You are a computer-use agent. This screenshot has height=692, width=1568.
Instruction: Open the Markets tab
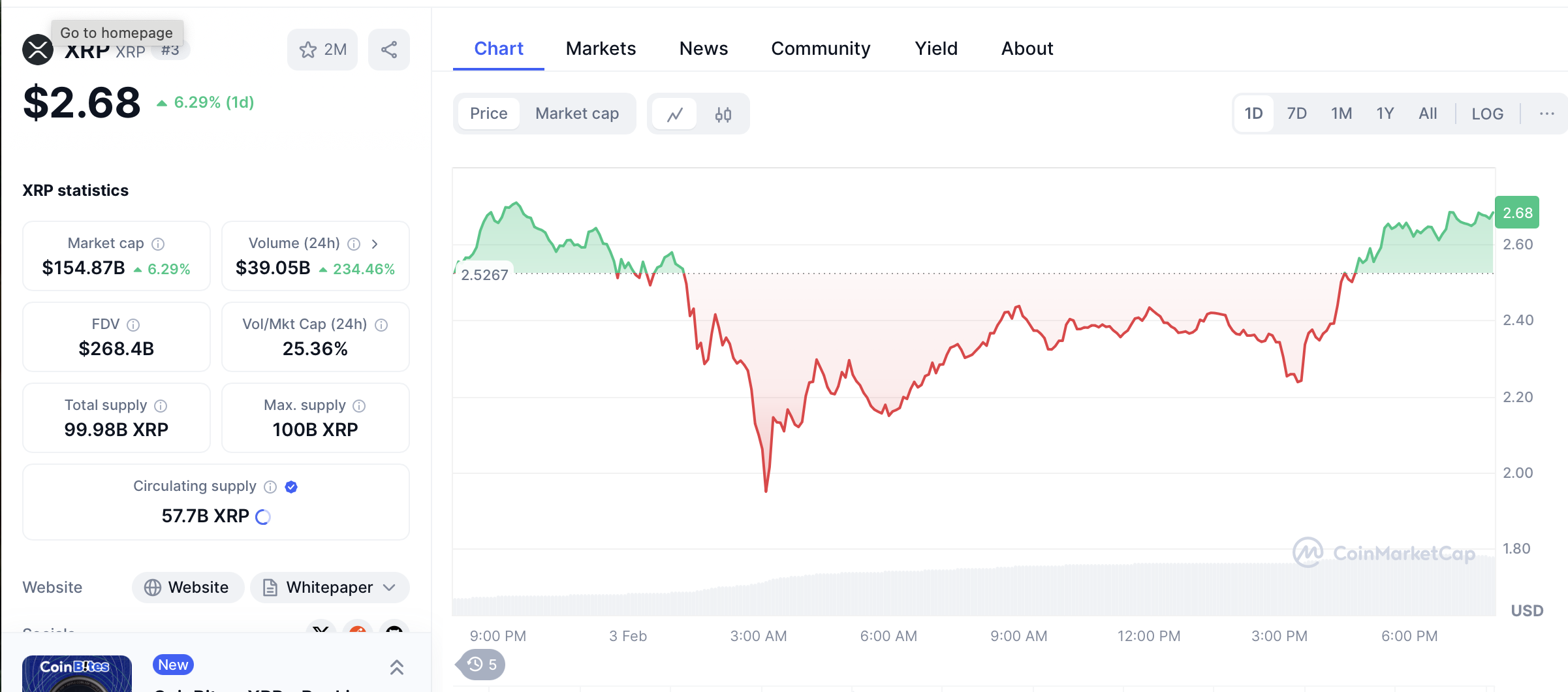[x=601, y=49]
